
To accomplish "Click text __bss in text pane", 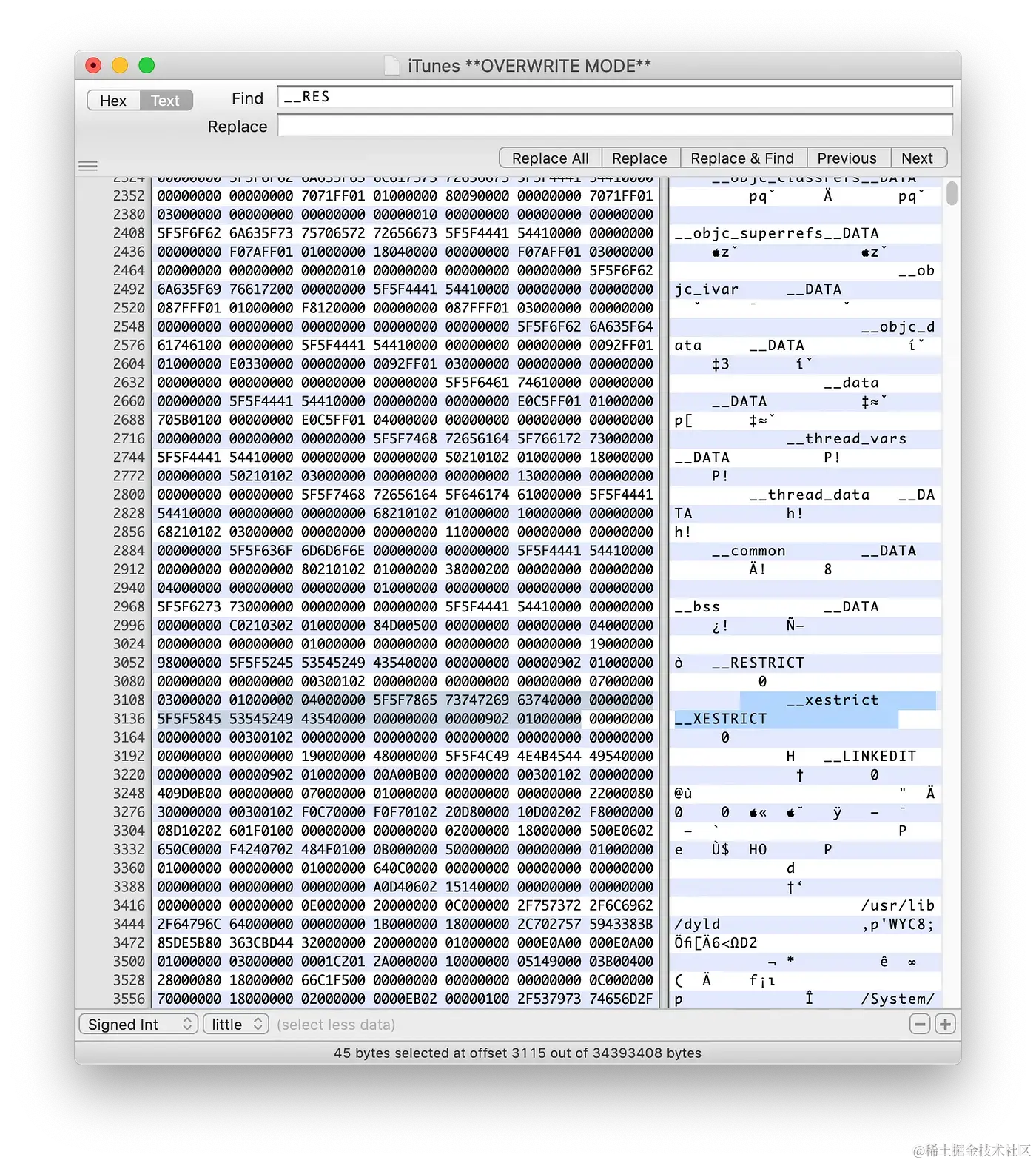I will tap(697, 606).
